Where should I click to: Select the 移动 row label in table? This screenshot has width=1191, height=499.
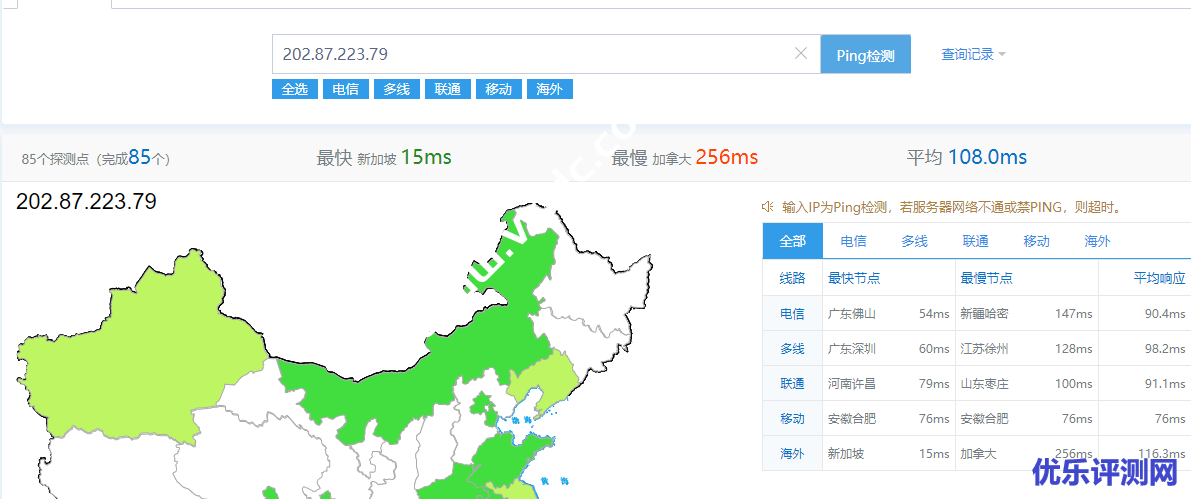tap(792, 418)
